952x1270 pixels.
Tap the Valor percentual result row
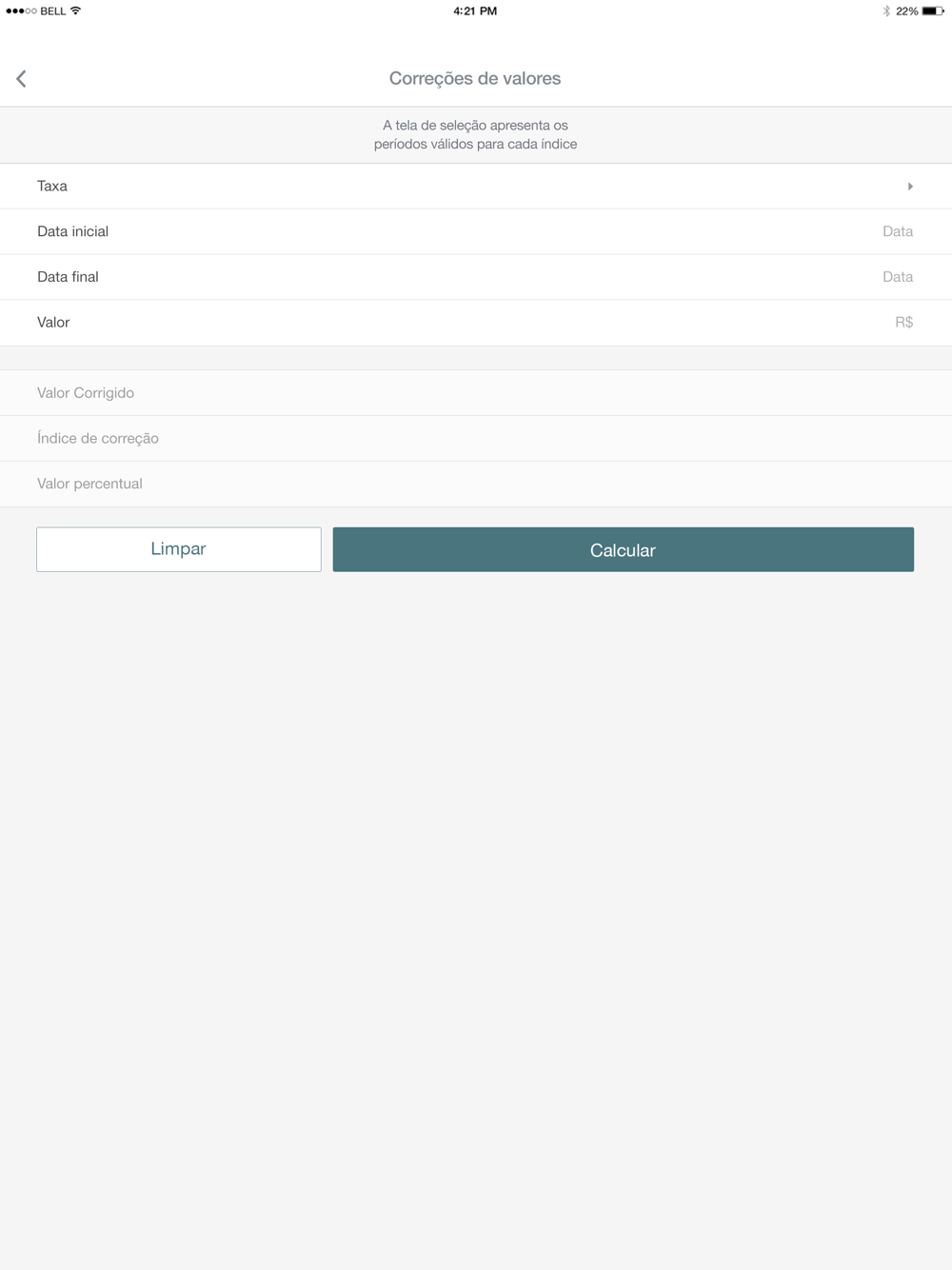click(476, 485)
